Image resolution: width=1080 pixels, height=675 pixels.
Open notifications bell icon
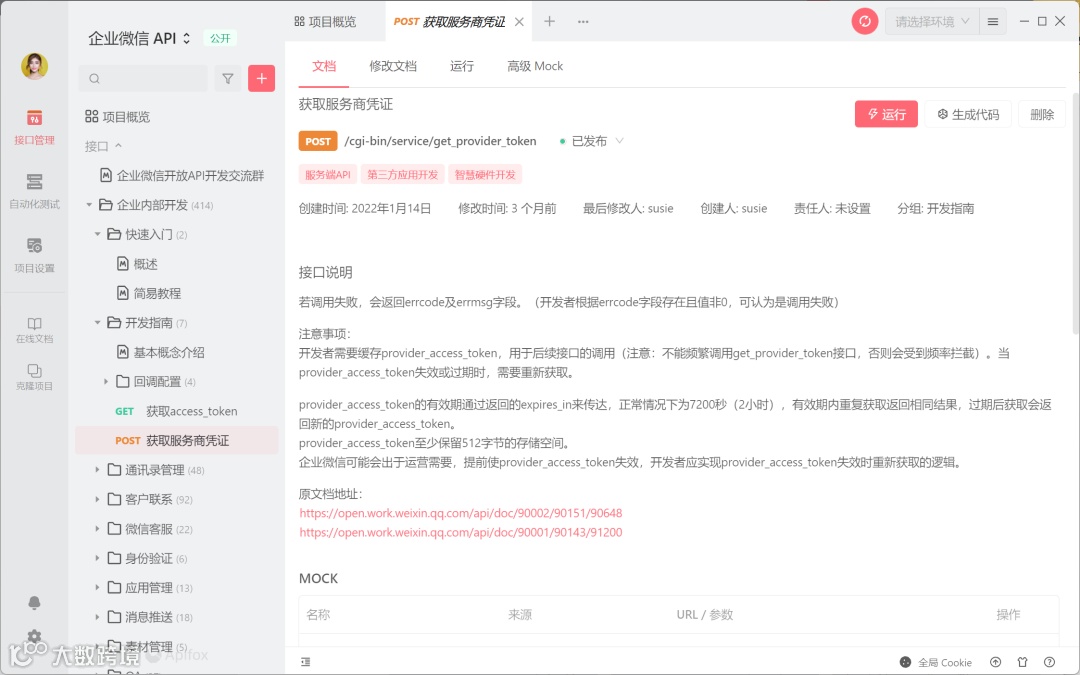(x=34, y=603)
